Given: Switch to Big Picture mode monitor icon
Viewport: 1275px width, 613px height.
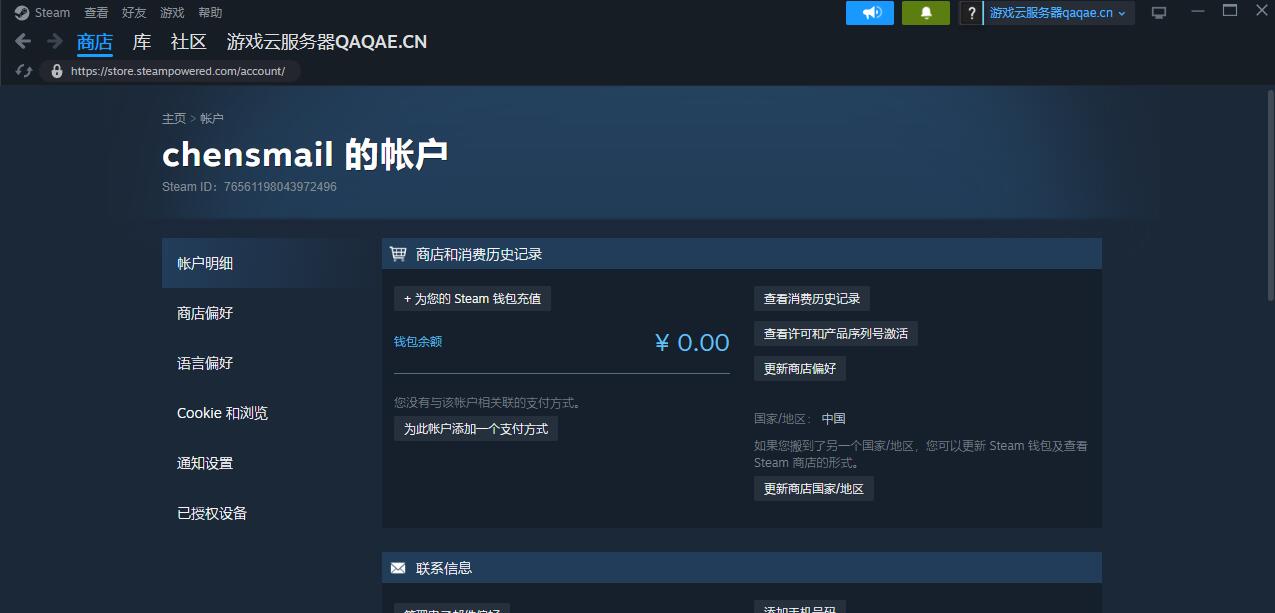Looking at the screenshot, I should point(1159,13).
